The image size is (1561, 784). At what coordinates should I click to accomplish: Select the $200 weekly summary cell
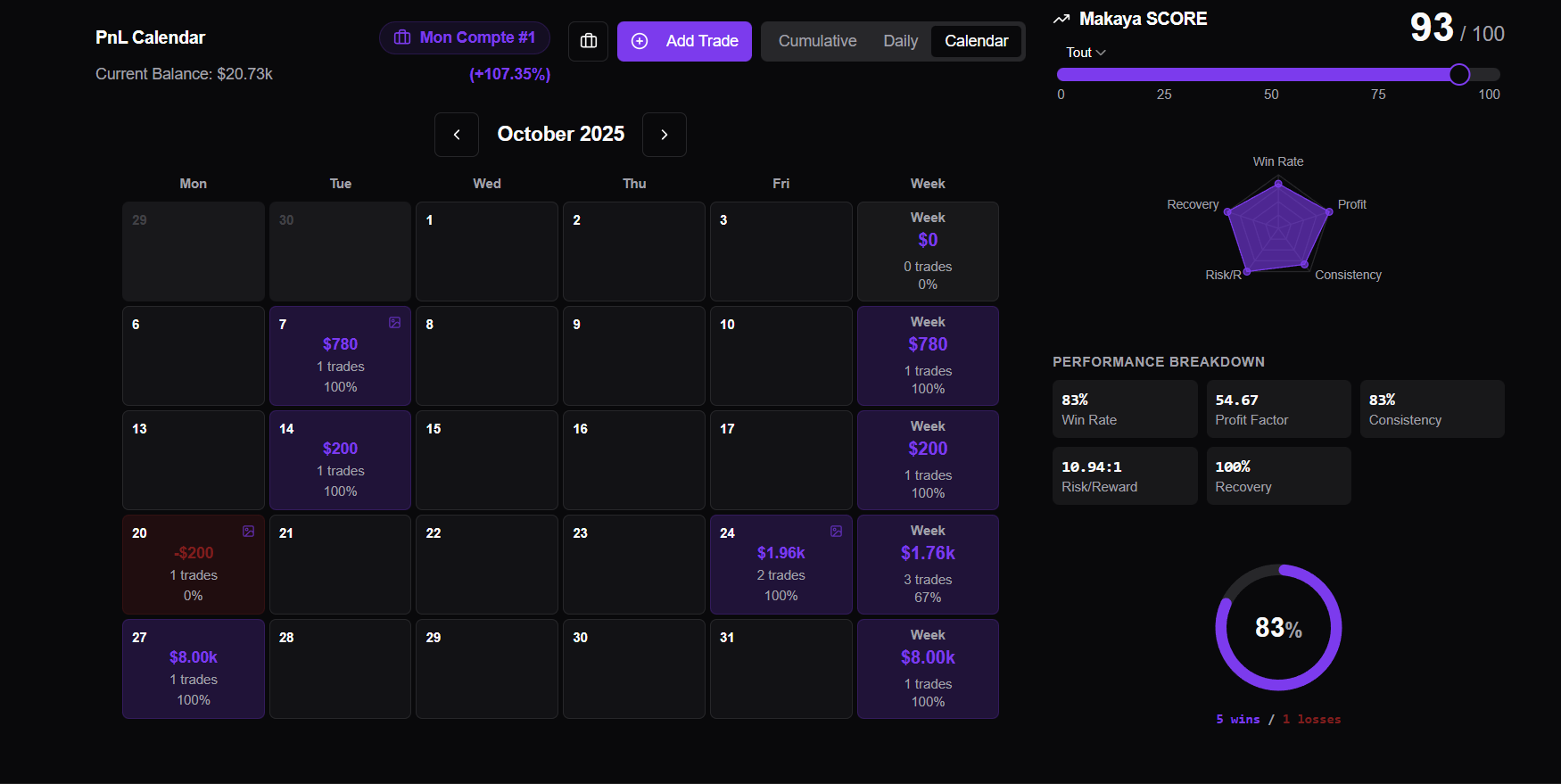(928, 460)
